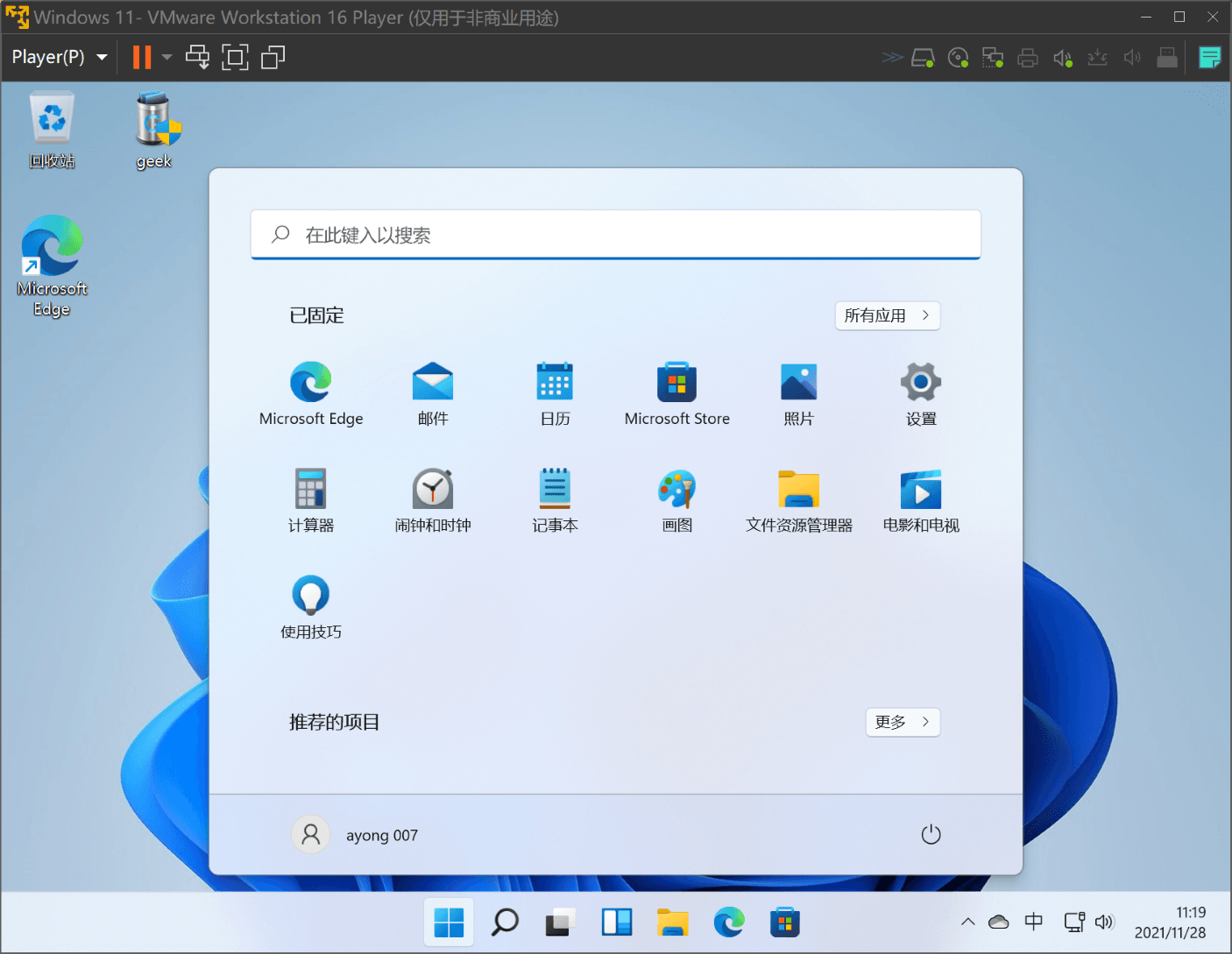The image size is (1232, 954).
Task: Open Alarms & Clock (闹钟和时钟)
Action: point(433,500)
